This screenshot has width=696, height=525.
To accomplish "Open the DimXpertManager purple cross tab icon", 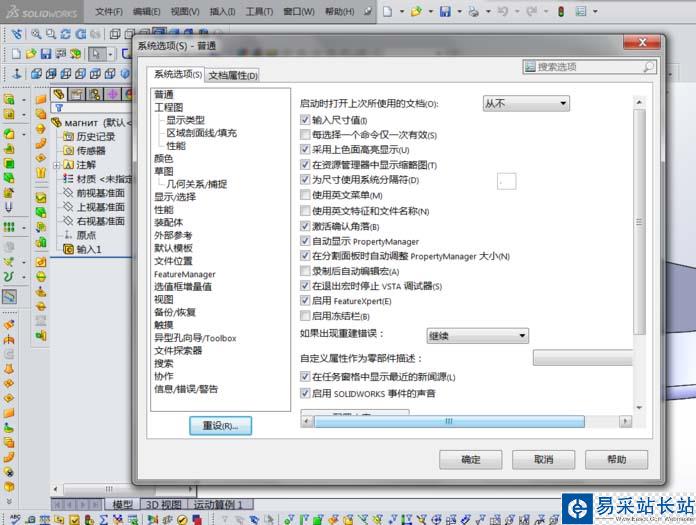I will tap(112, 94).
